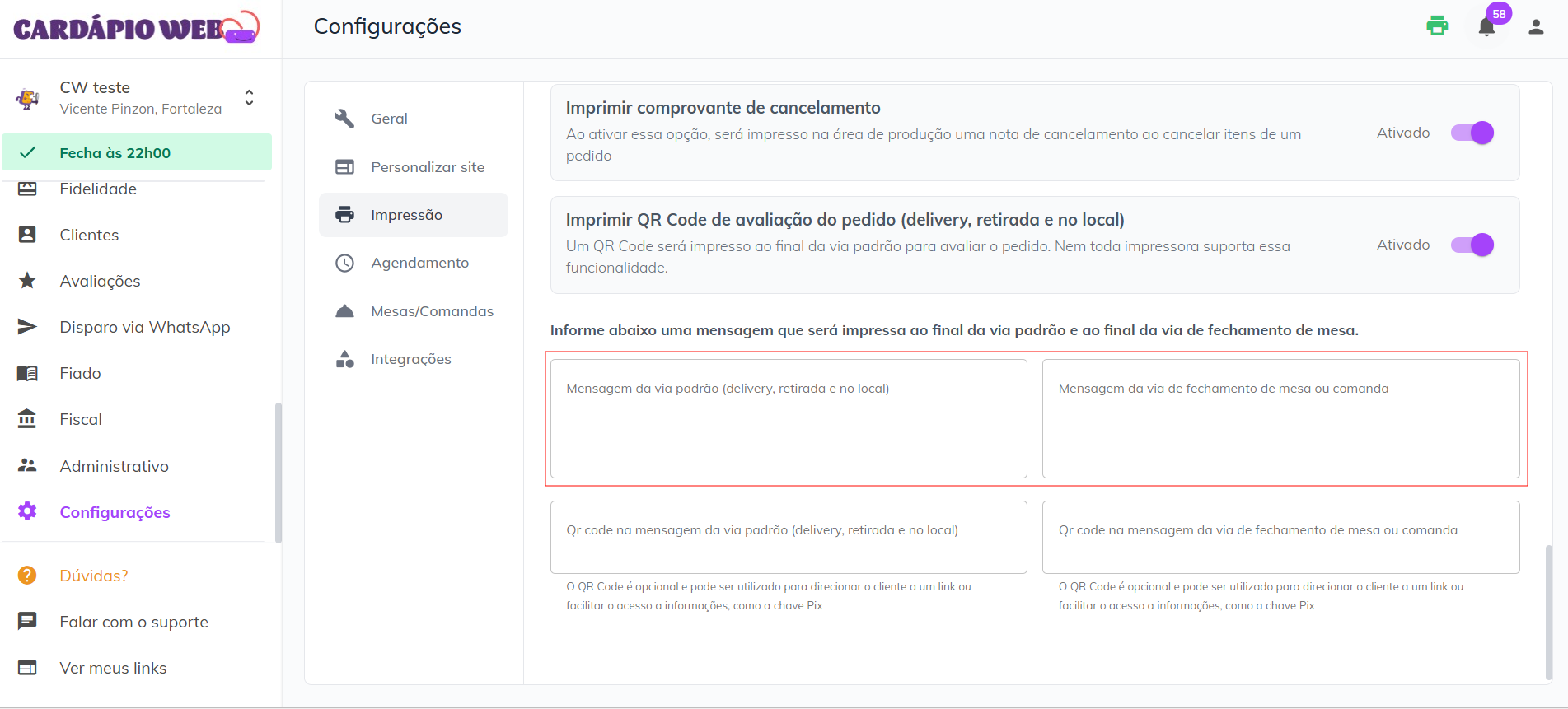
Task: Toggle off QR Code de avaliação printing
Action: tap(1472, 245)
